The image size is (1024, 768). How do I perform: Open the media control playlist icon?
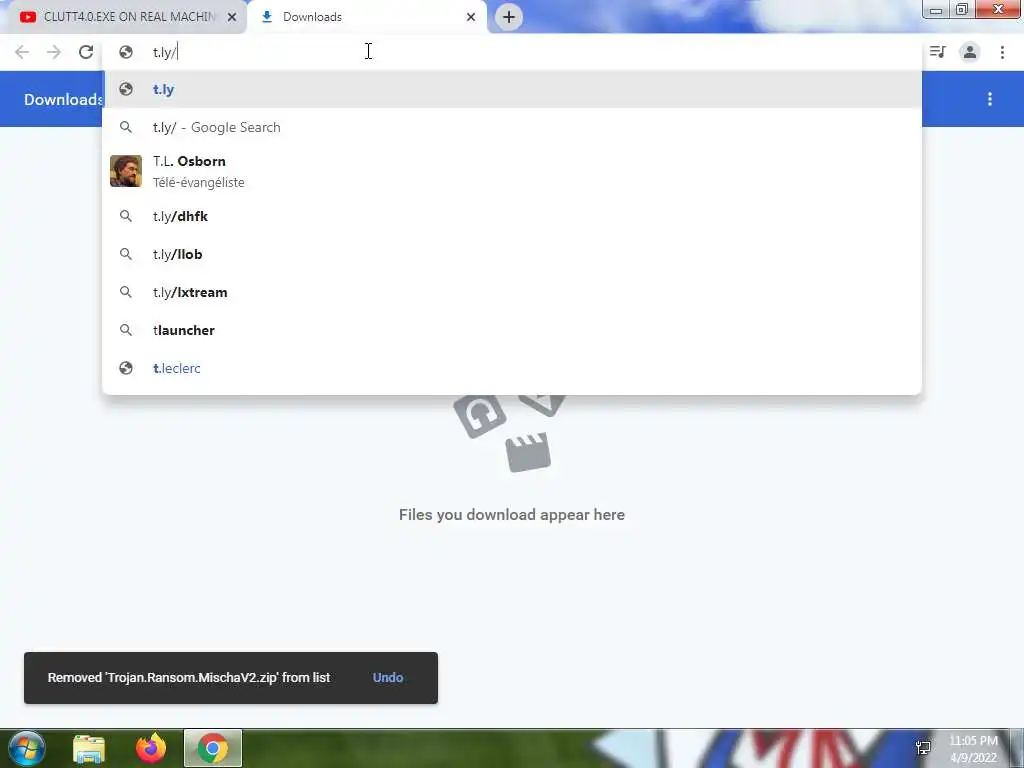[938, 52]
